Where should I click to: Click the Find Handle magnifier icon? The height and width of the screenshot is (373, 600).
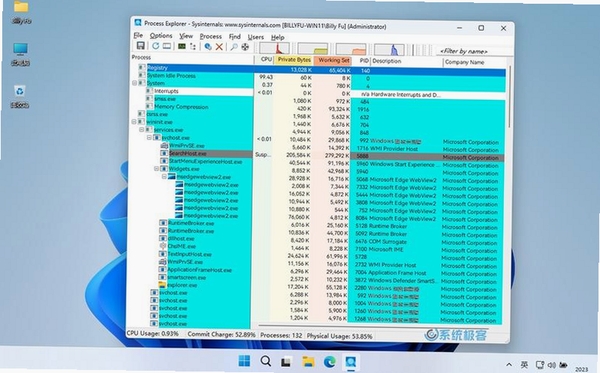(x=234, y=47)
